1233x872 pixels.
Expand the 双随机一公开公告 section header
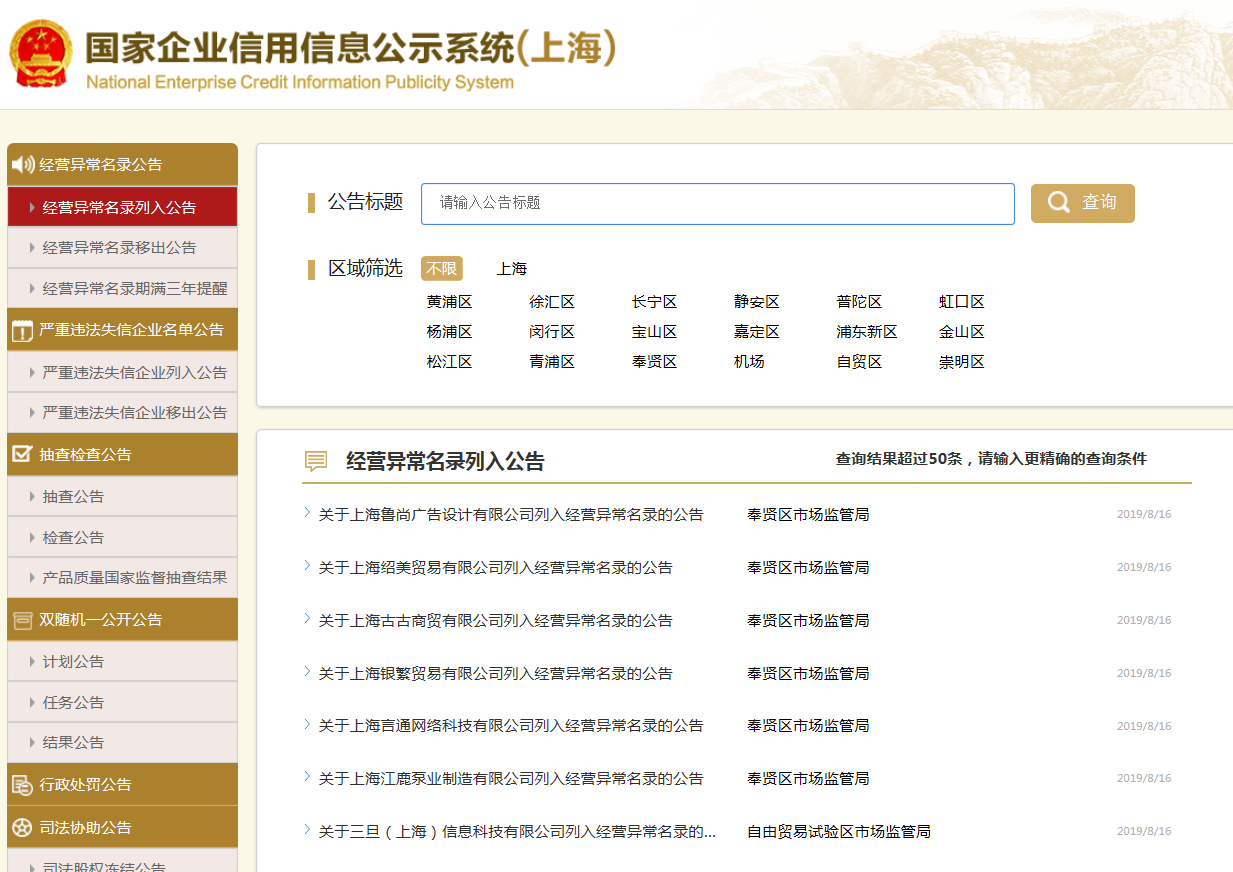[122, 620]
